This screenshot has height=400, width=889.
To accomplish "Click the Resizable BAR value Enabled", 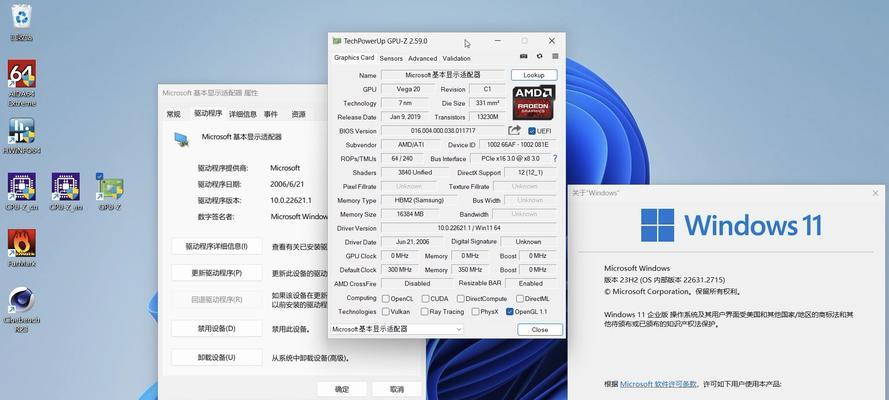I will click(531, 283).
